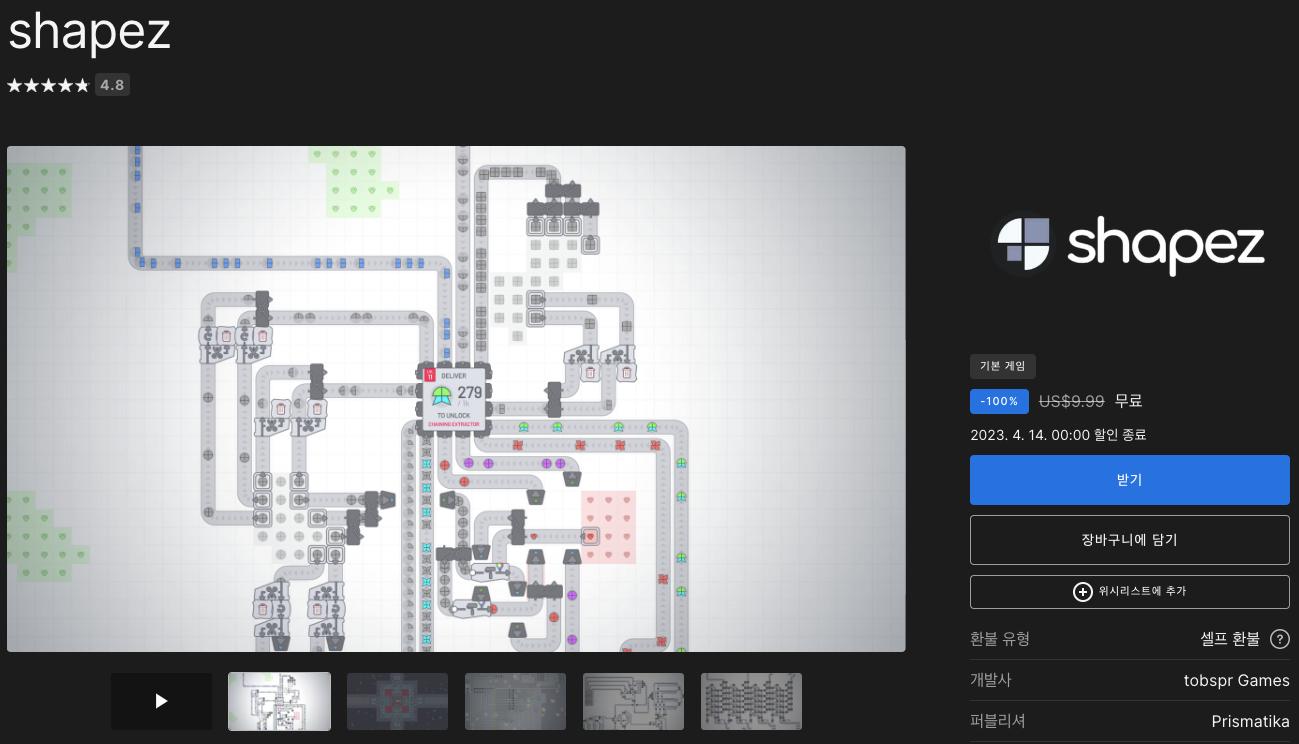Select the white factory screenshot thumbnail
The width and height of the screenshot is (1299, 744).
279,701
